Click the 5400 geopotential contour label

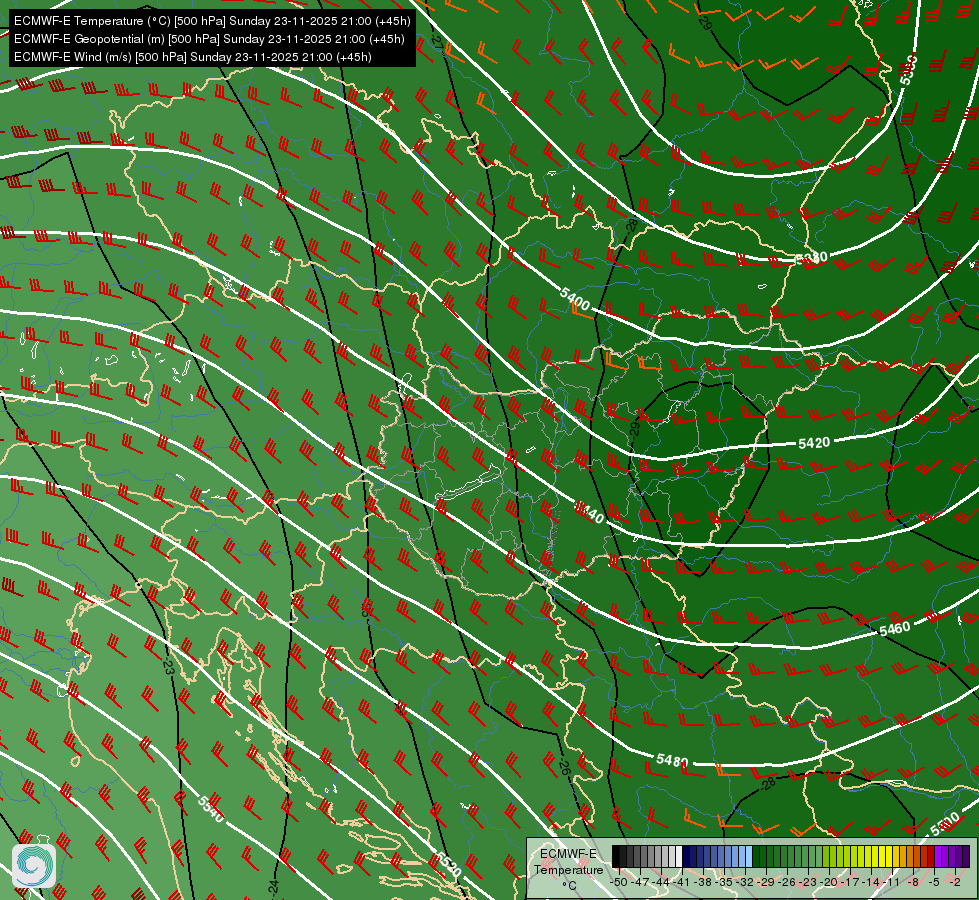(x=575, y=300)
